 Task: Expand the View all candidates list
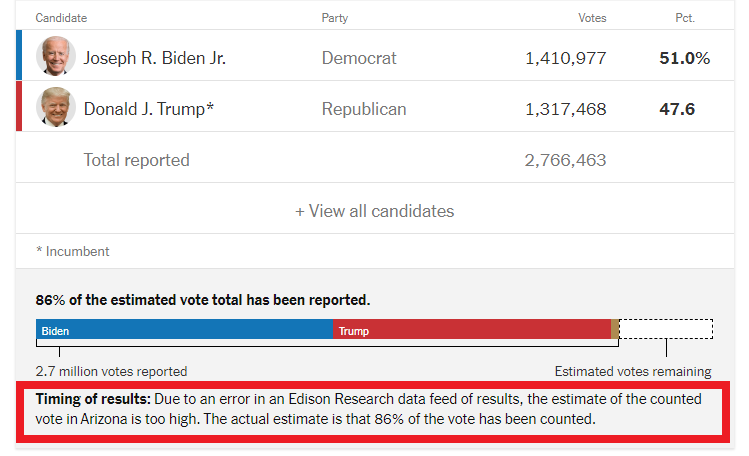[374, 211]
